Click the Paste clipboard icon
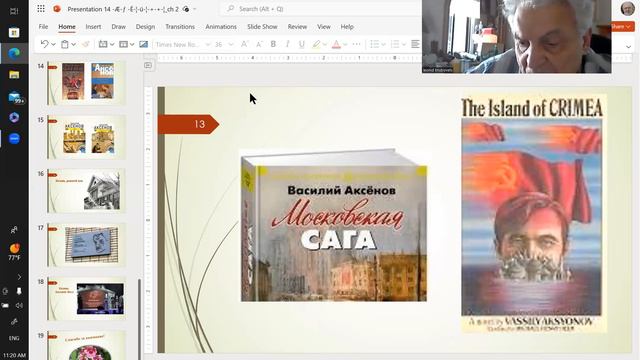This screenshot has height=360, width=640. click(x=64, y=44)
